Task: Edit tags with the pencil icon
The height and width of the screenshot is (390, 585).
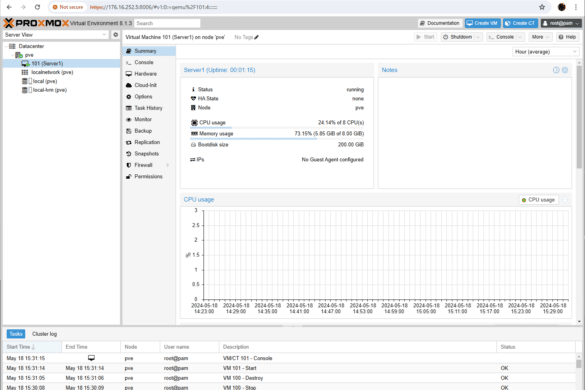Action: pyautogui.click(x=257, y=37)
